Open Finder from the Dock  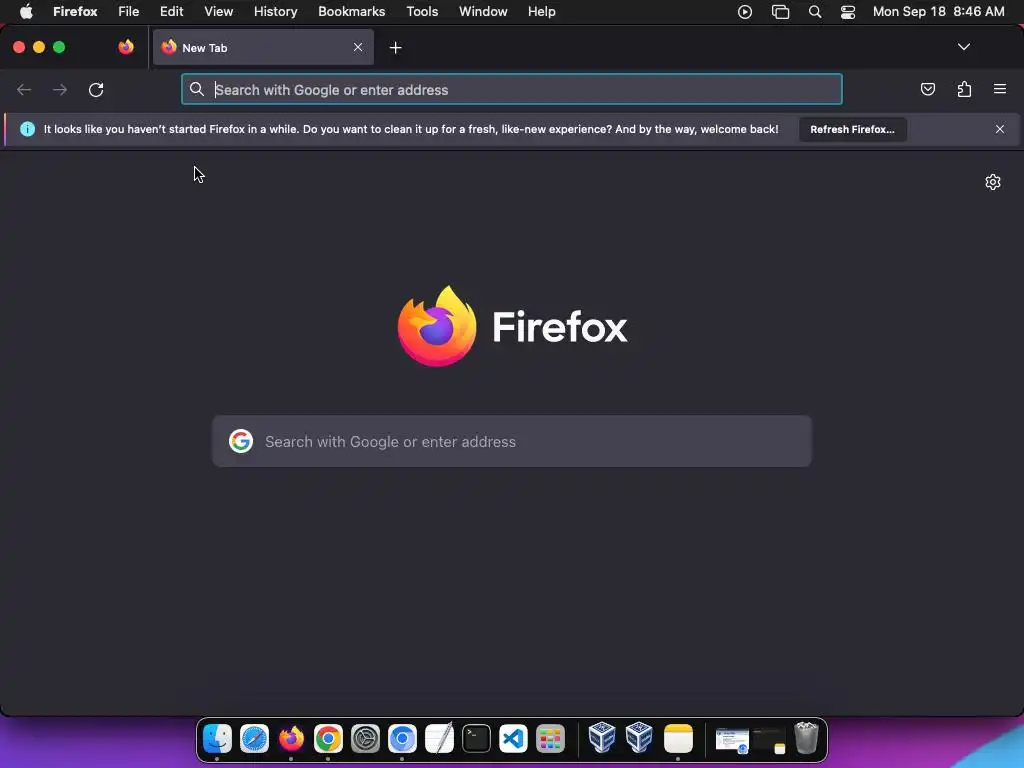217,739
